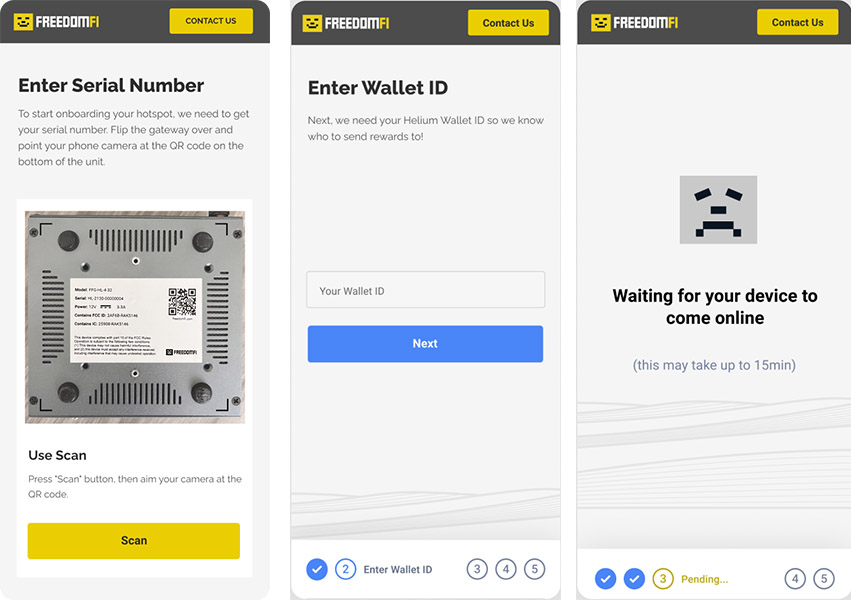Click Contact Us on the serial number screen
Screen dimensions: 851x600
click(x=211, y=21)
